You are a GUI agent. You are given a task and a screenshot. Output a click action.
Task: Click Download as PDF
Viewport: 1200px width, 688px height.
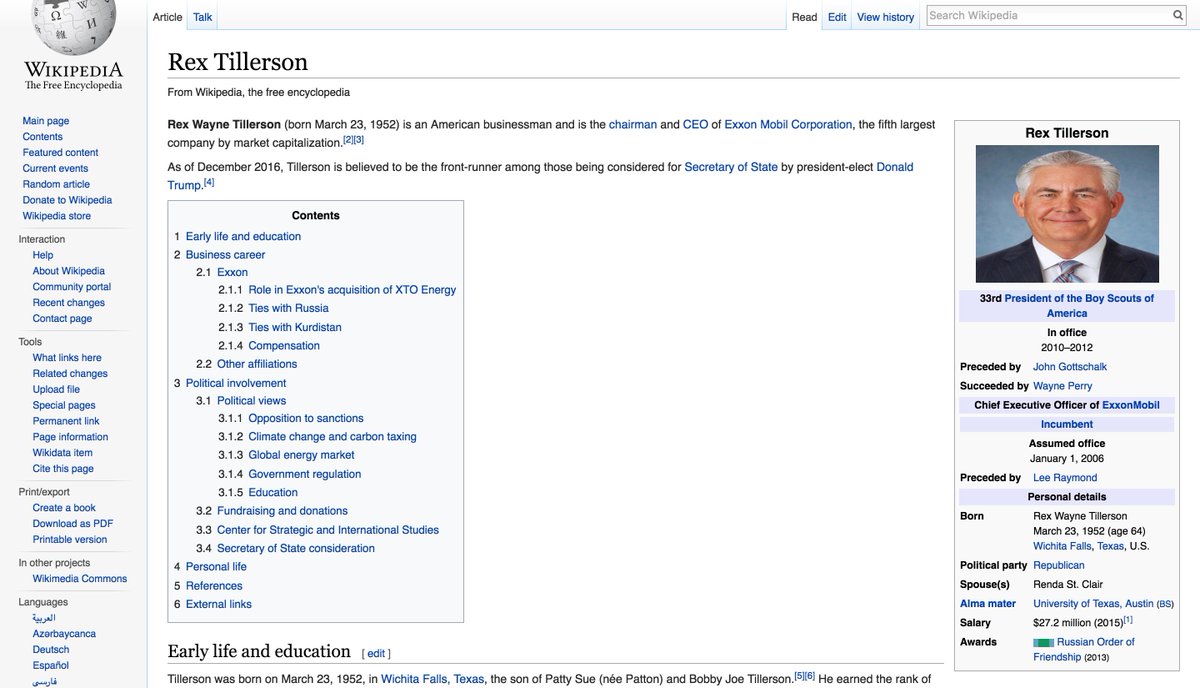(73, 524)
